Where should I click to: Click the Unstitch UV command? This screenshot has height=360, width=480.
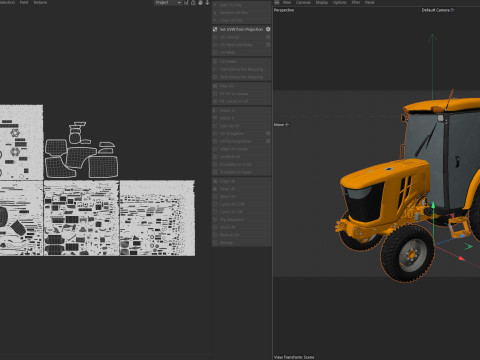click(x=242, y=156)
